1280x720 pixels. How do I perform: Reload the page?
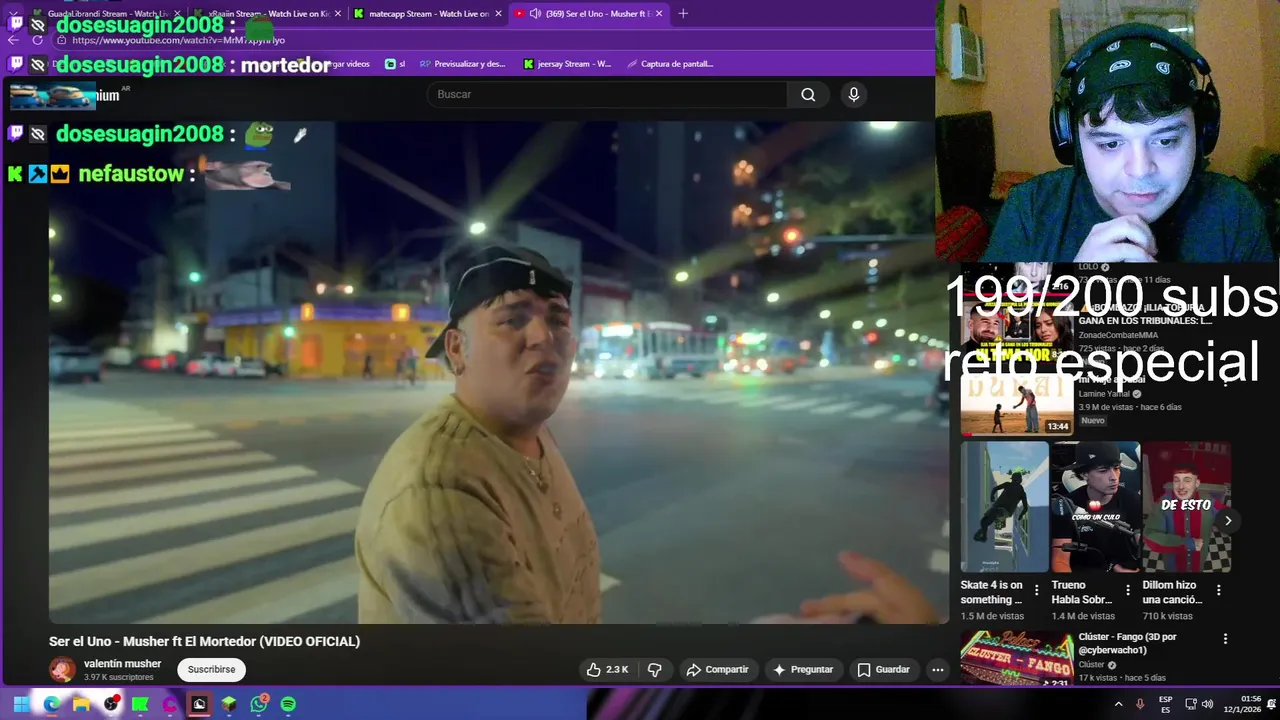pyautogui.click(x=37, y=40)
